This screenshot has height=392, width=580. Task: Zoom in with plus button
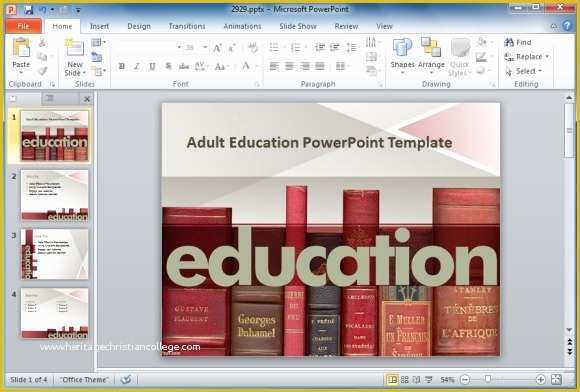tap(540, 379)
